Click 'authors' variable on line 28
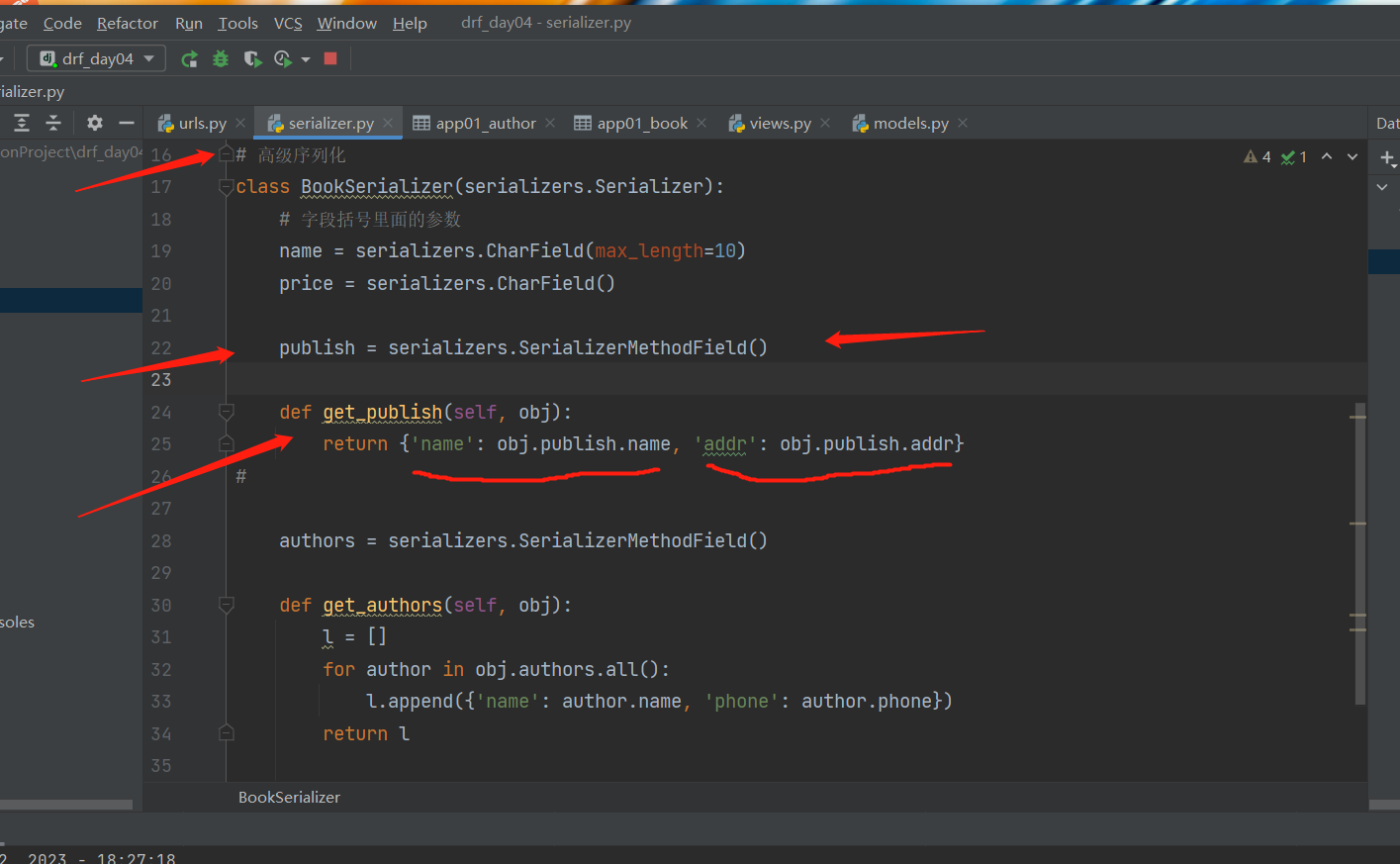The width and height of the screenshot is (1400, 864). point(317,540)
